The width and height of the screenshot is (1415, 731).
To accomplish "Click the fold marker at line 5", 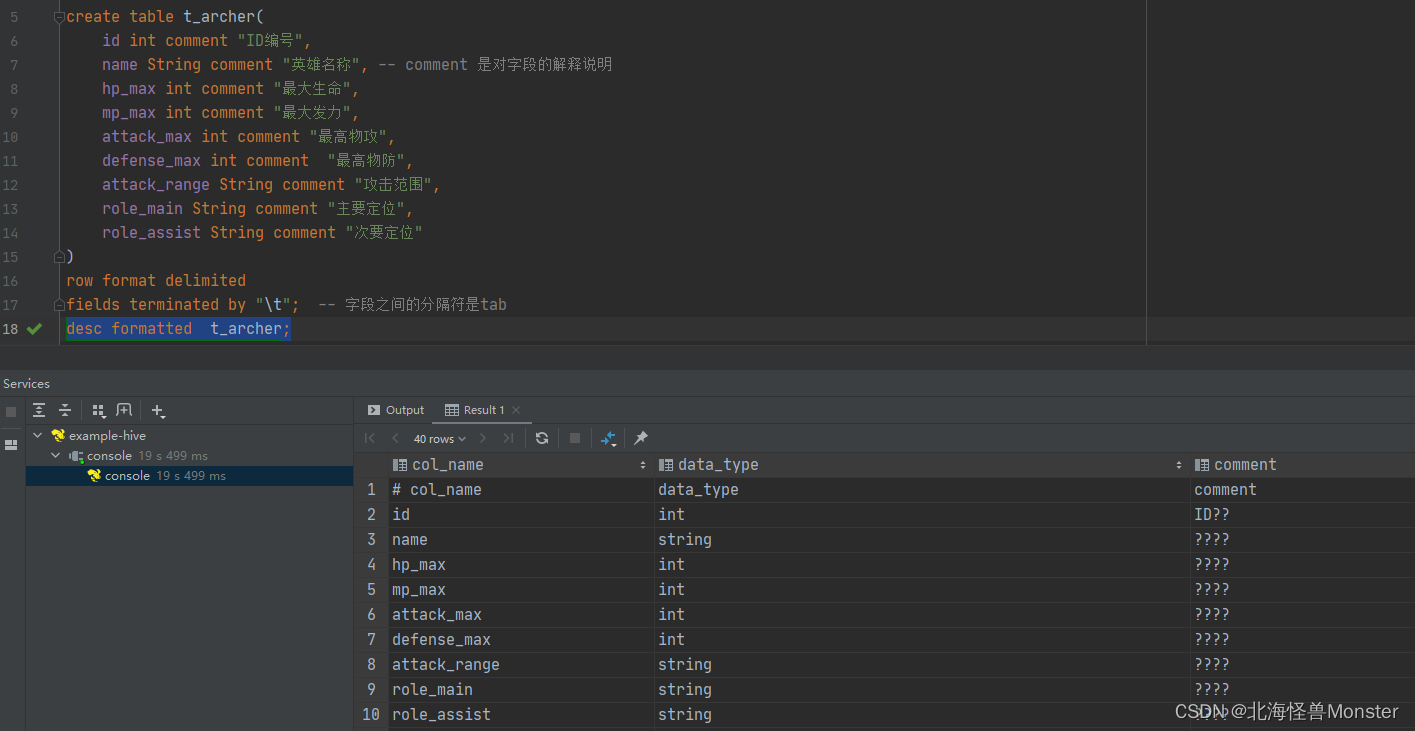I will coord(59,17).
